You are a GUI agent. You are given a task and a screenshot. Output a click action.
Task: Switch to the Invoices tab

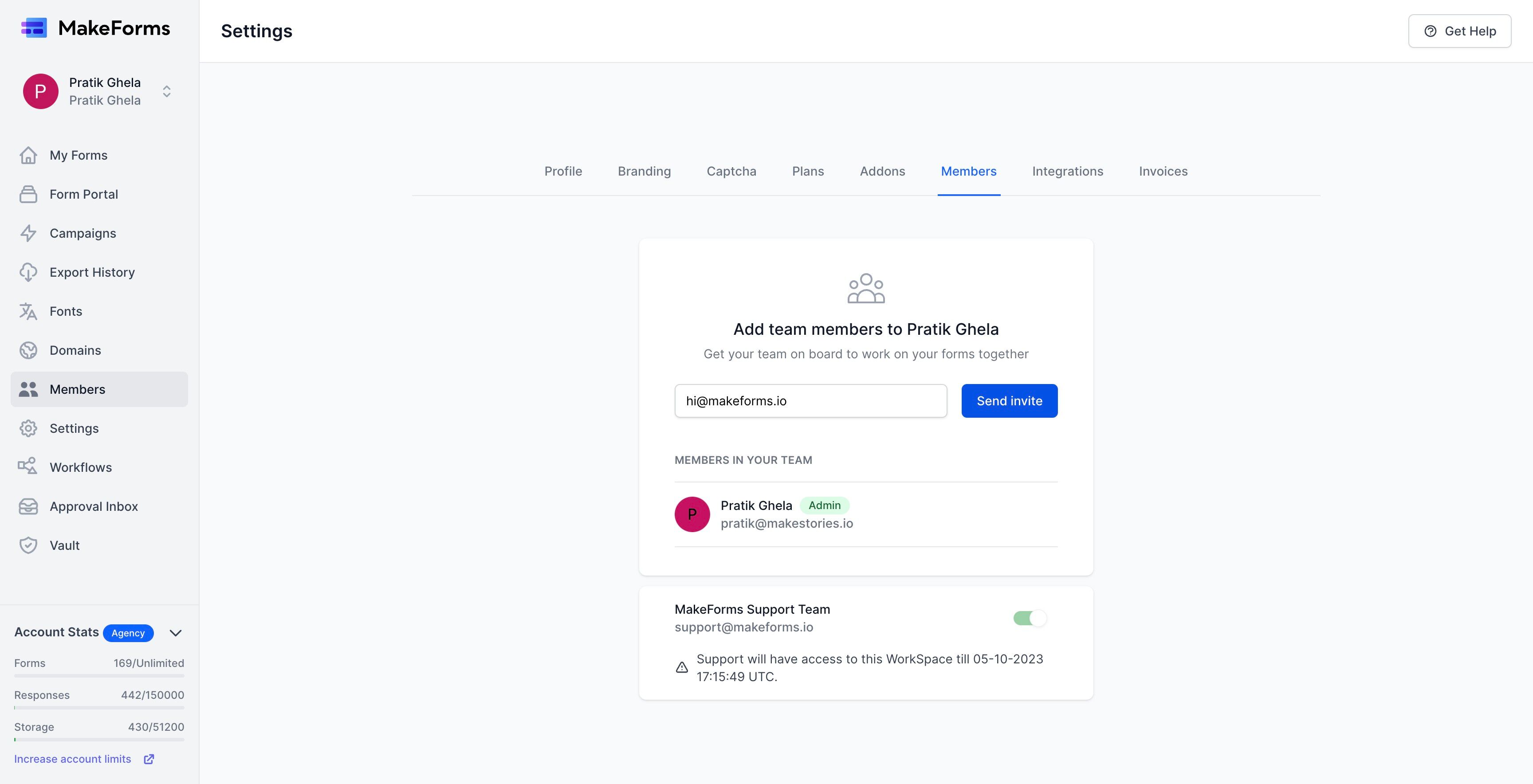(x=1163, y=171)
